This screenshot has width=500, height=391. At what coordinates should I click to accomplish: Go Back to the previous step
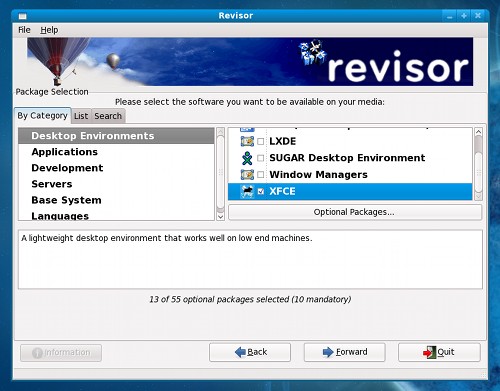pos(250,352)
